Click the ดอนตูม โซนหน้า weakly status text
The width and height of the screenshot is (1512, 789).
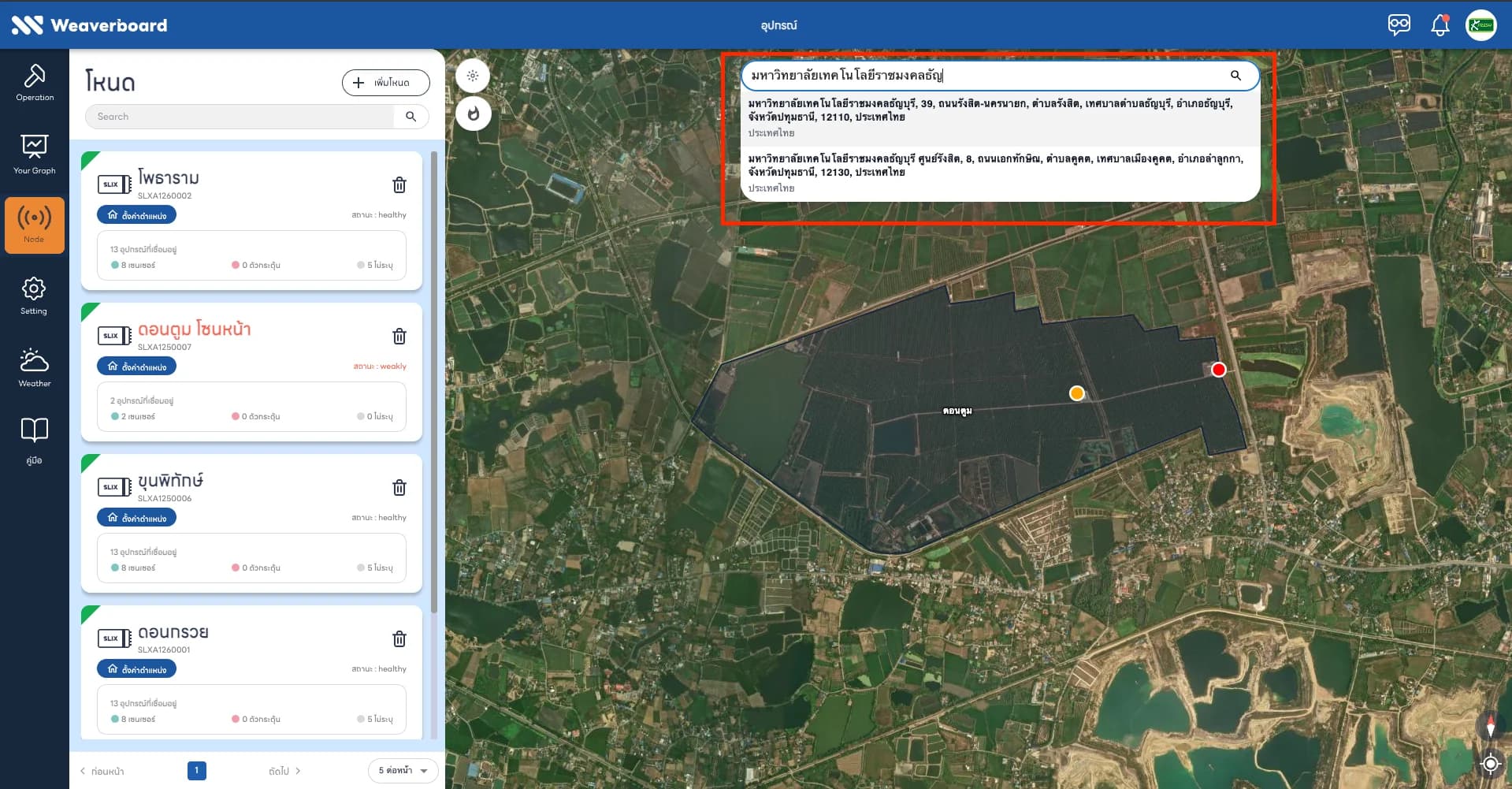click(380, 367)
